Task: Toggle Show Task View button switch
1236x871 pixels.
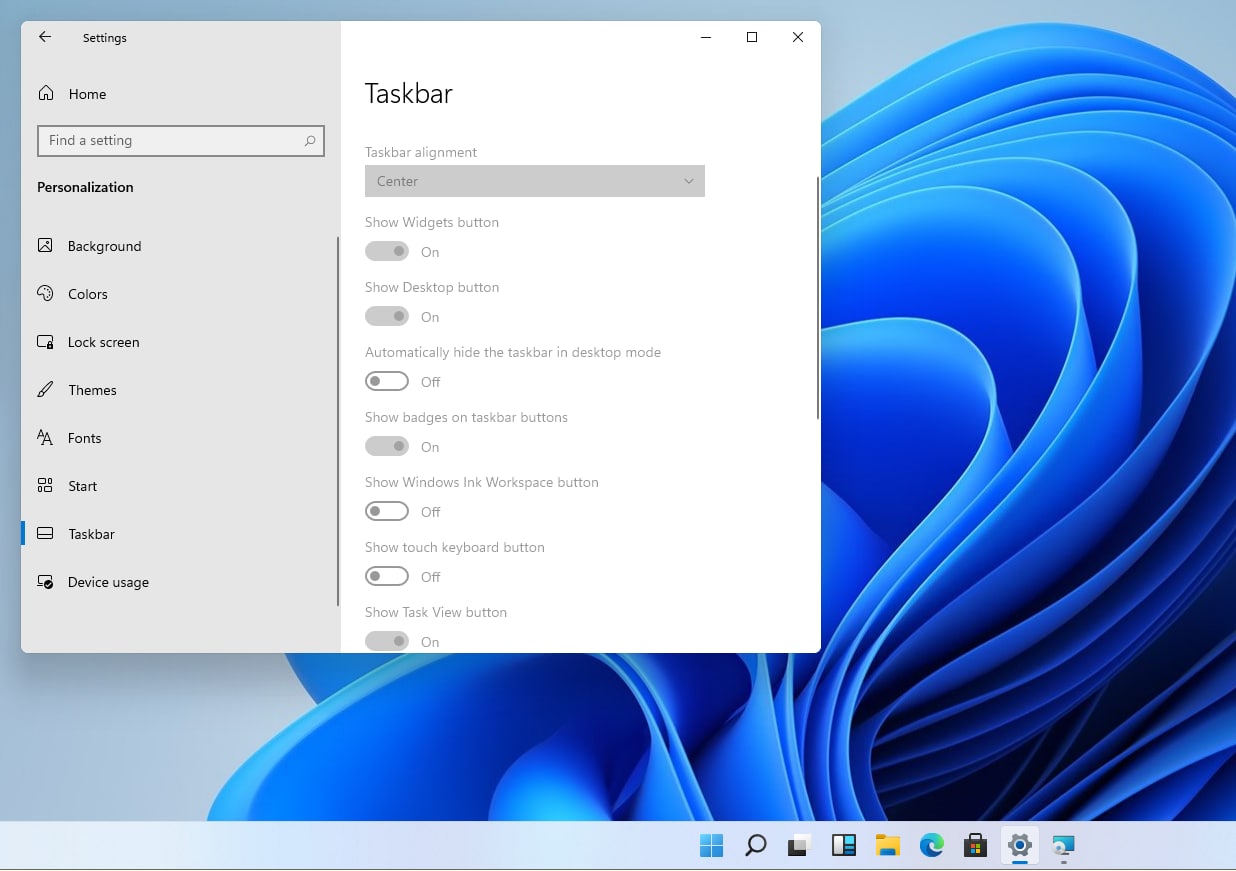Action: point(387,641)
